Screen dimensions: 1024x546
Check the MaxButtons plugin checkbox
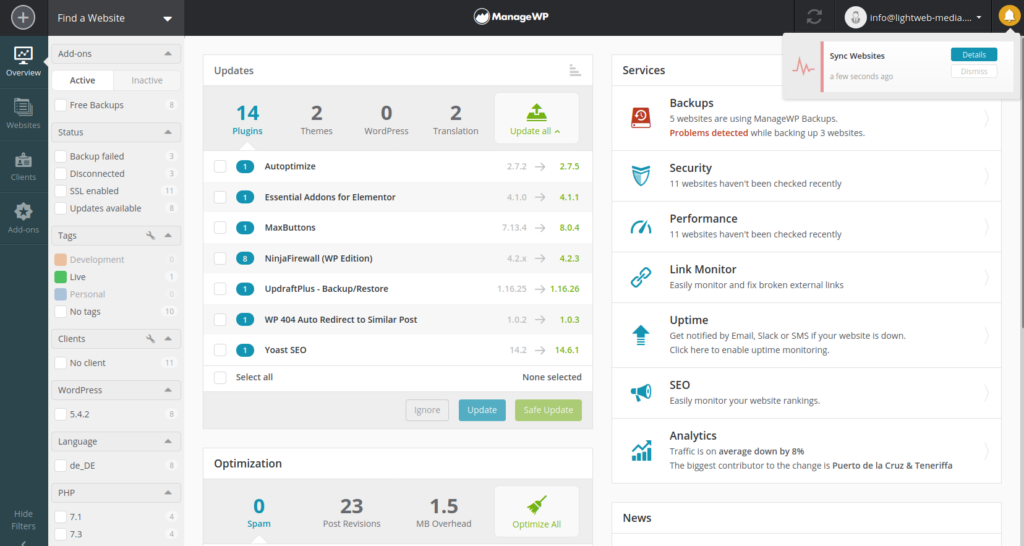pos(220,227)
